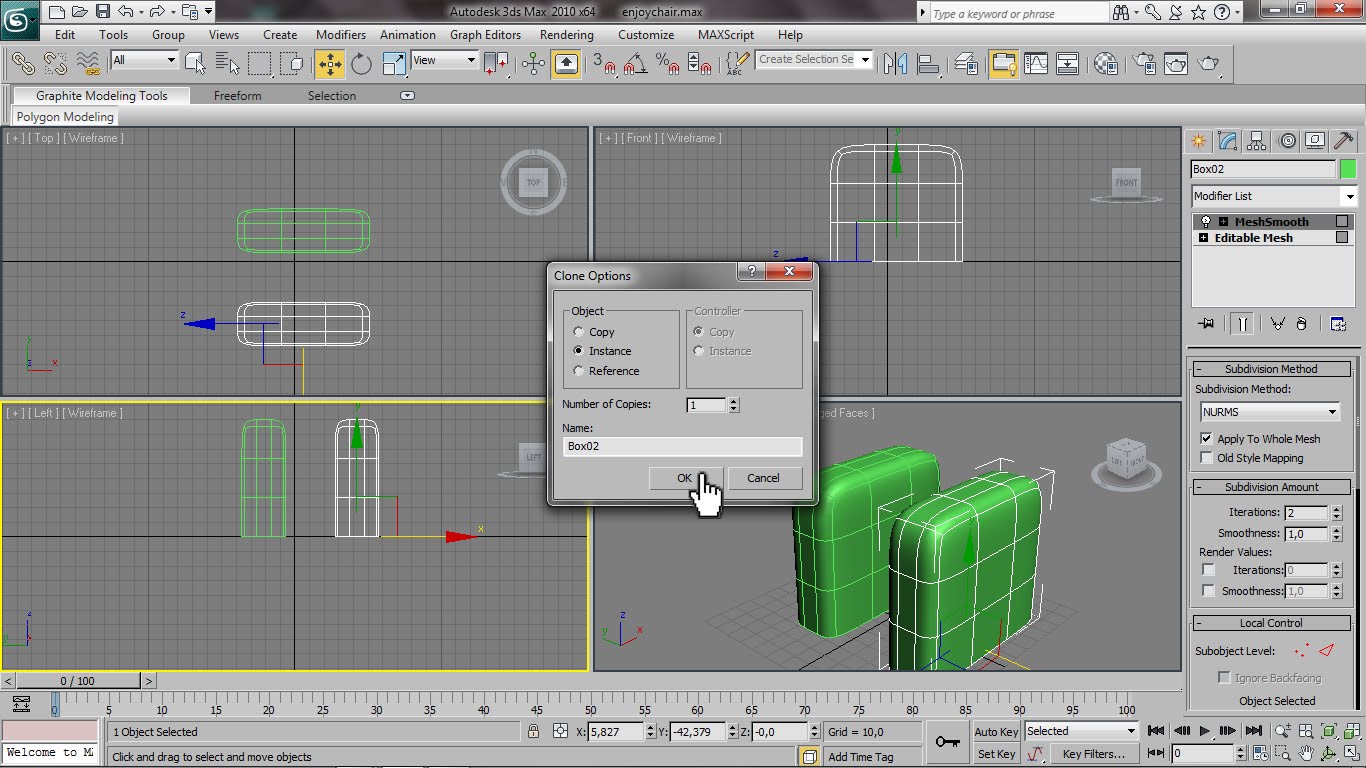Select the Utilities panel hammer icon

click(1344, 140)
